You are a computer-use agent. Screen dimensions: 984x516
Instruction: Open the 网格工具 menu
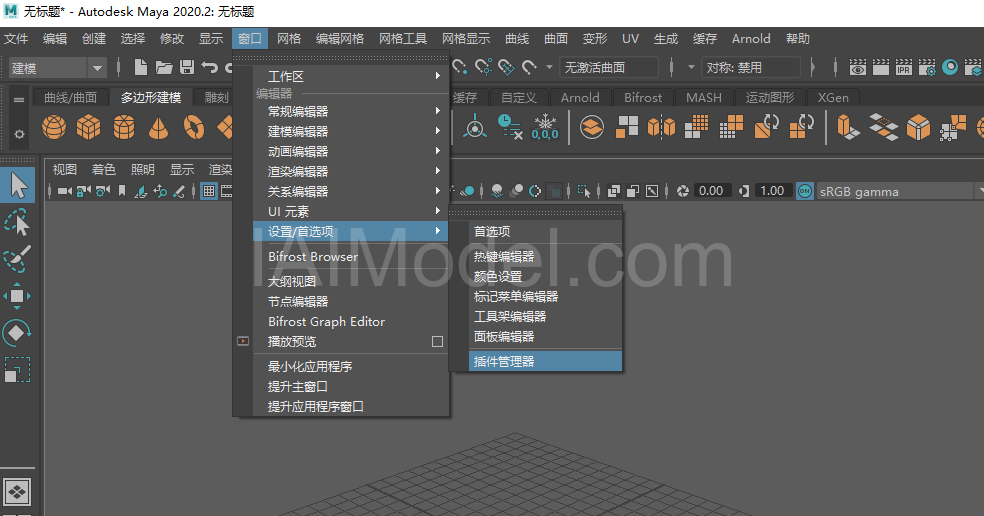point(403,38)
